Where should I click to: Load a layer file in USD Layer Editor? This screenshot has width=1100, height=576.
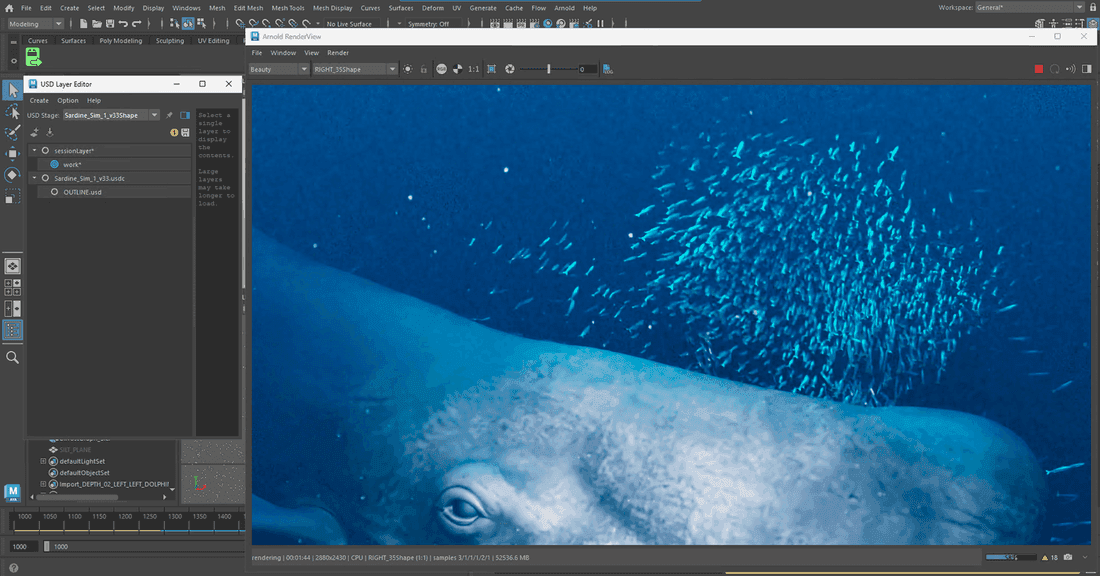(x=50, y=132)
